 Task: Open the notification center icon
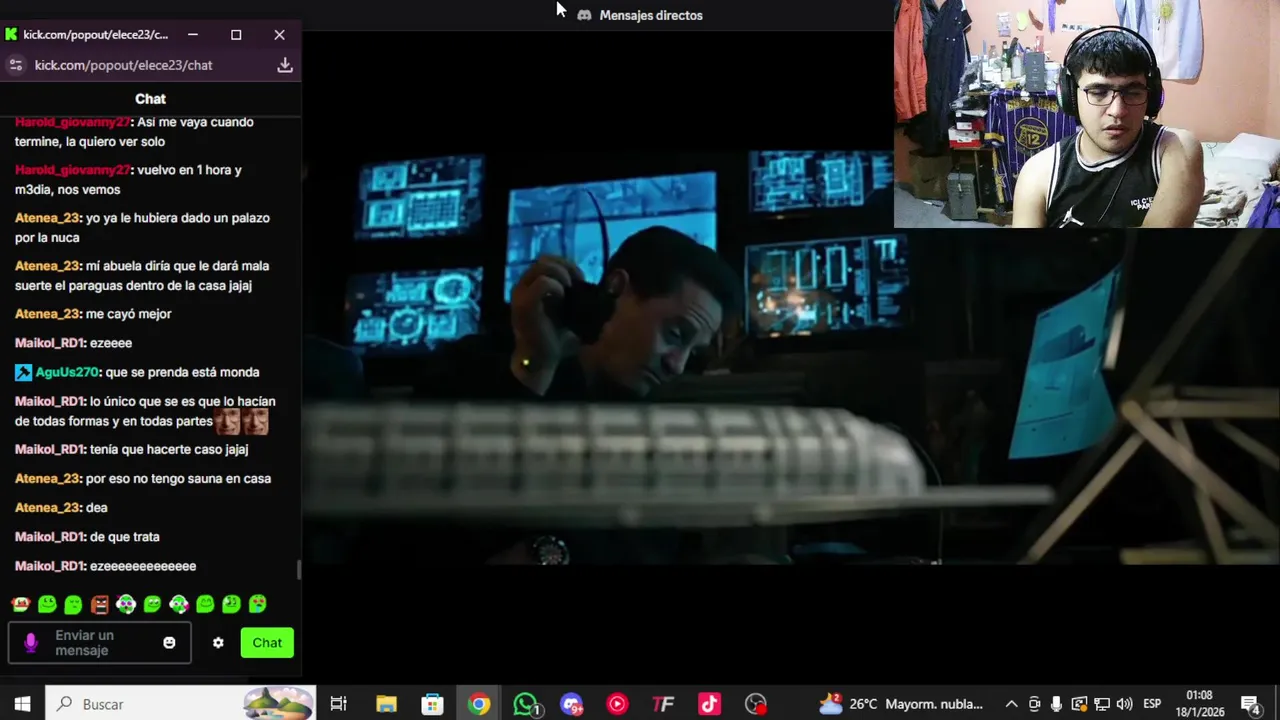click(1250, 704)
